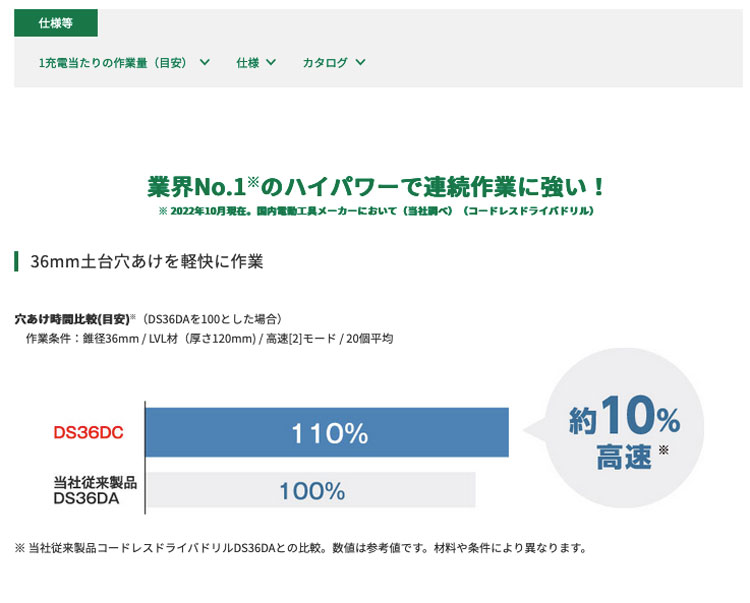The height and width of the screenshot is (603, 750).
Task: Click the 2022年10月現在 green footnote text
Action: pyautogui.click(x=375, y=212)
